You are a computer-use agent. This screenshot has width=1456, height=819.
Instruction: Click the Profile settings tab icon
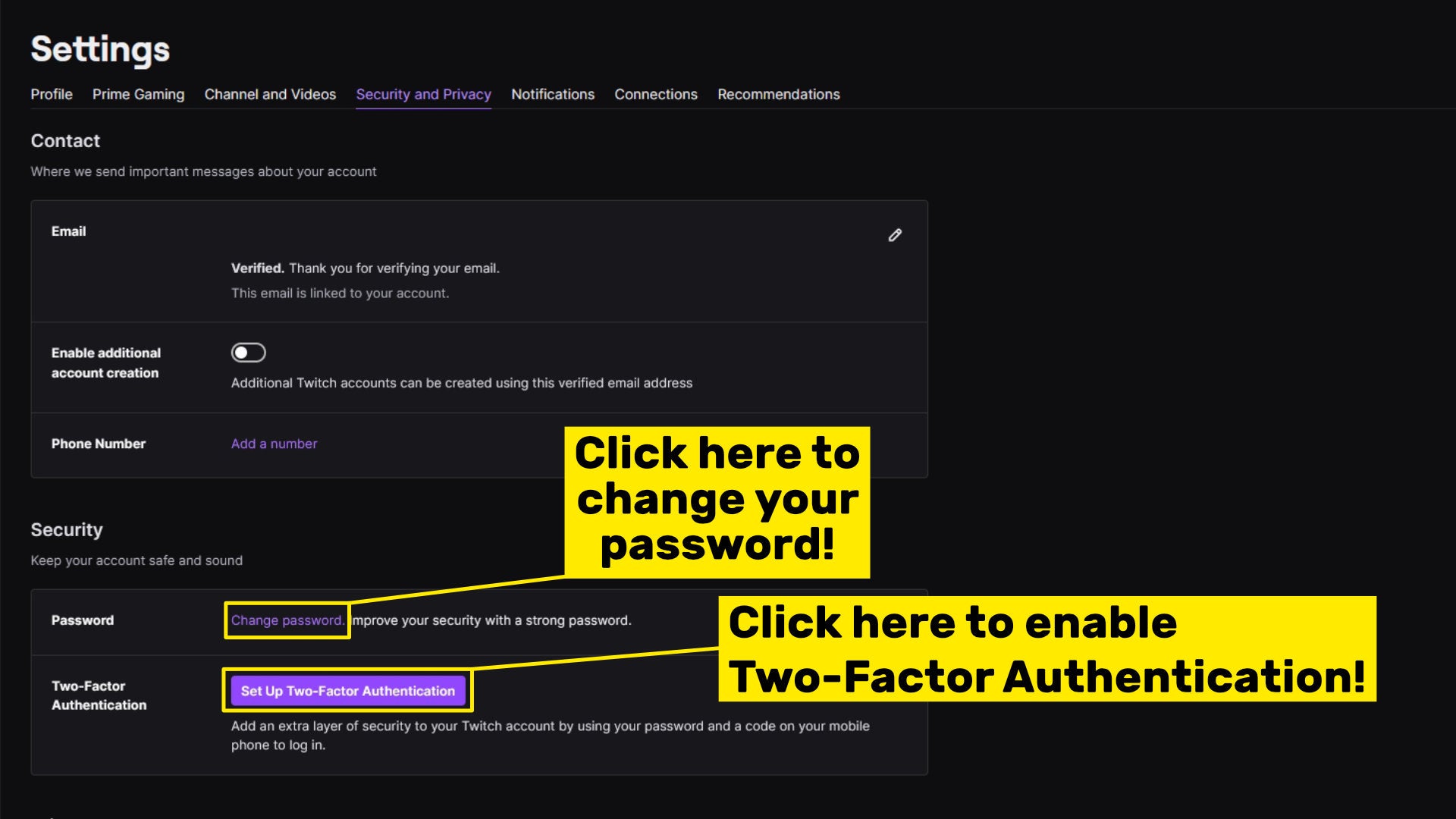[x=51, y=94]
